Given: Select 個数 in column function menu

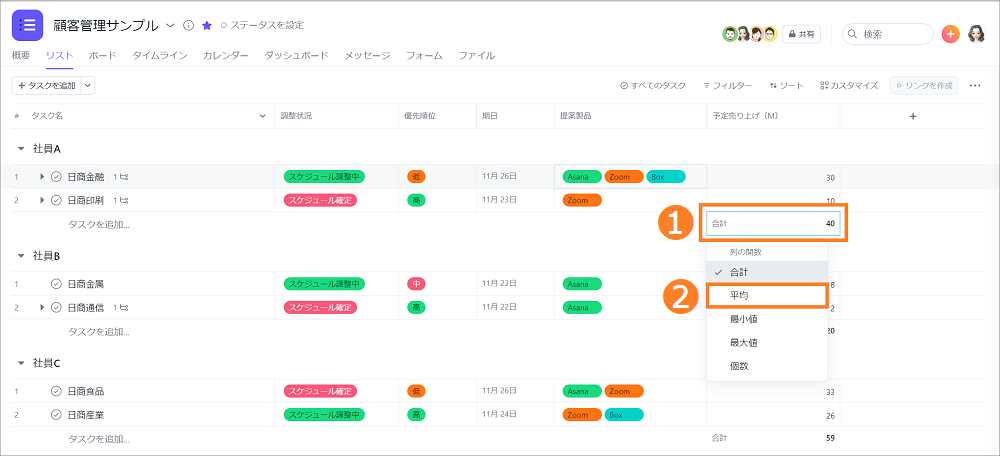Looking at the screenshot, I should (x=767, y=366).
